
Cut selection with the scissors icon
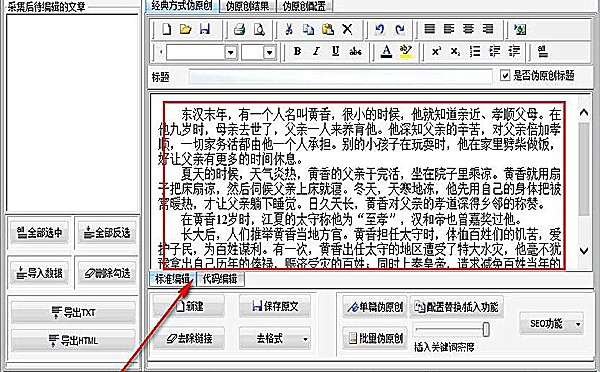coord(289,29)
